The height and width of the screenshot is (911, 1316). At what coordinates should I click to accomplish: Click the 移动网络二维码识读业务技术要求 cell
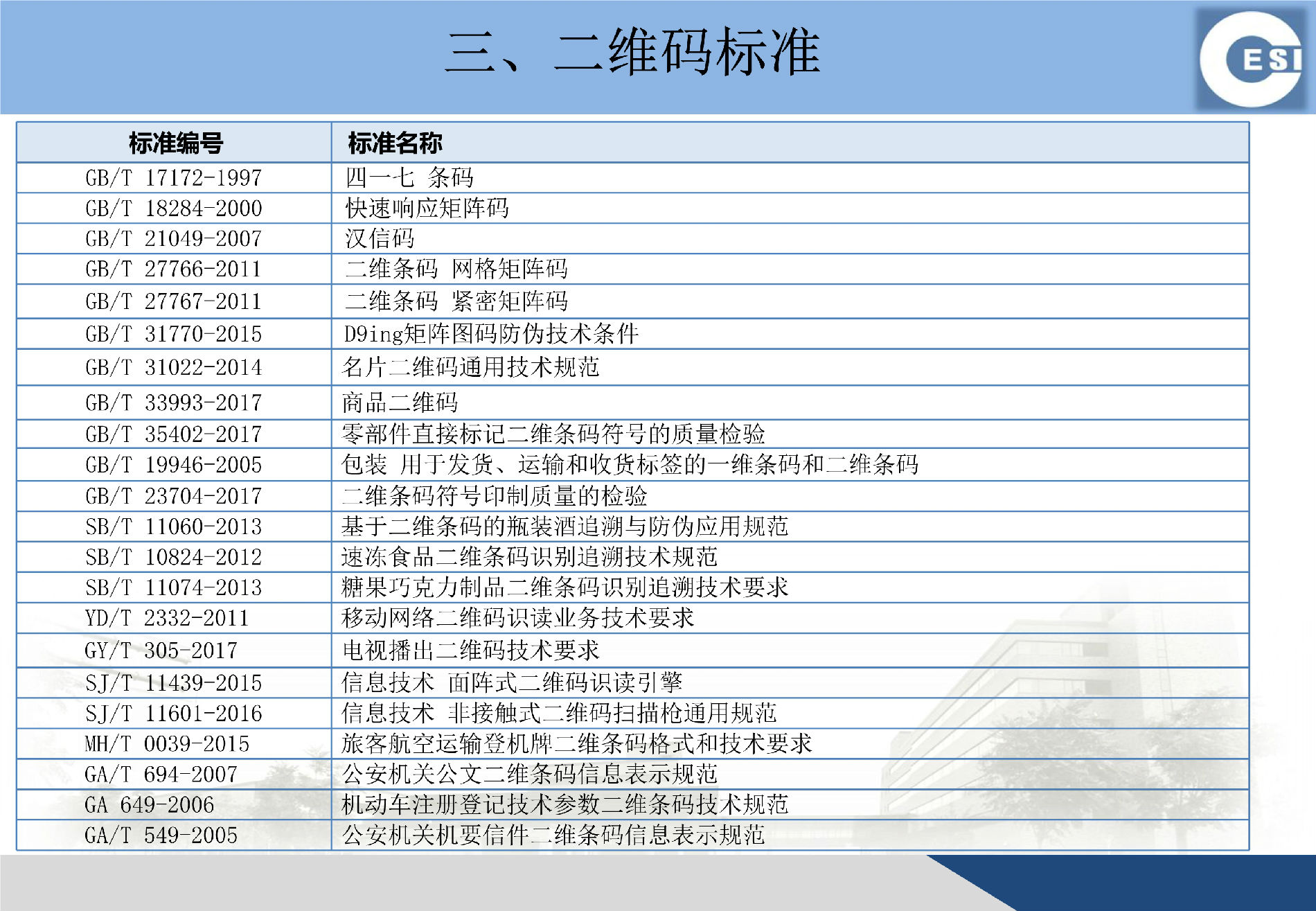click(x=517, y=618)
